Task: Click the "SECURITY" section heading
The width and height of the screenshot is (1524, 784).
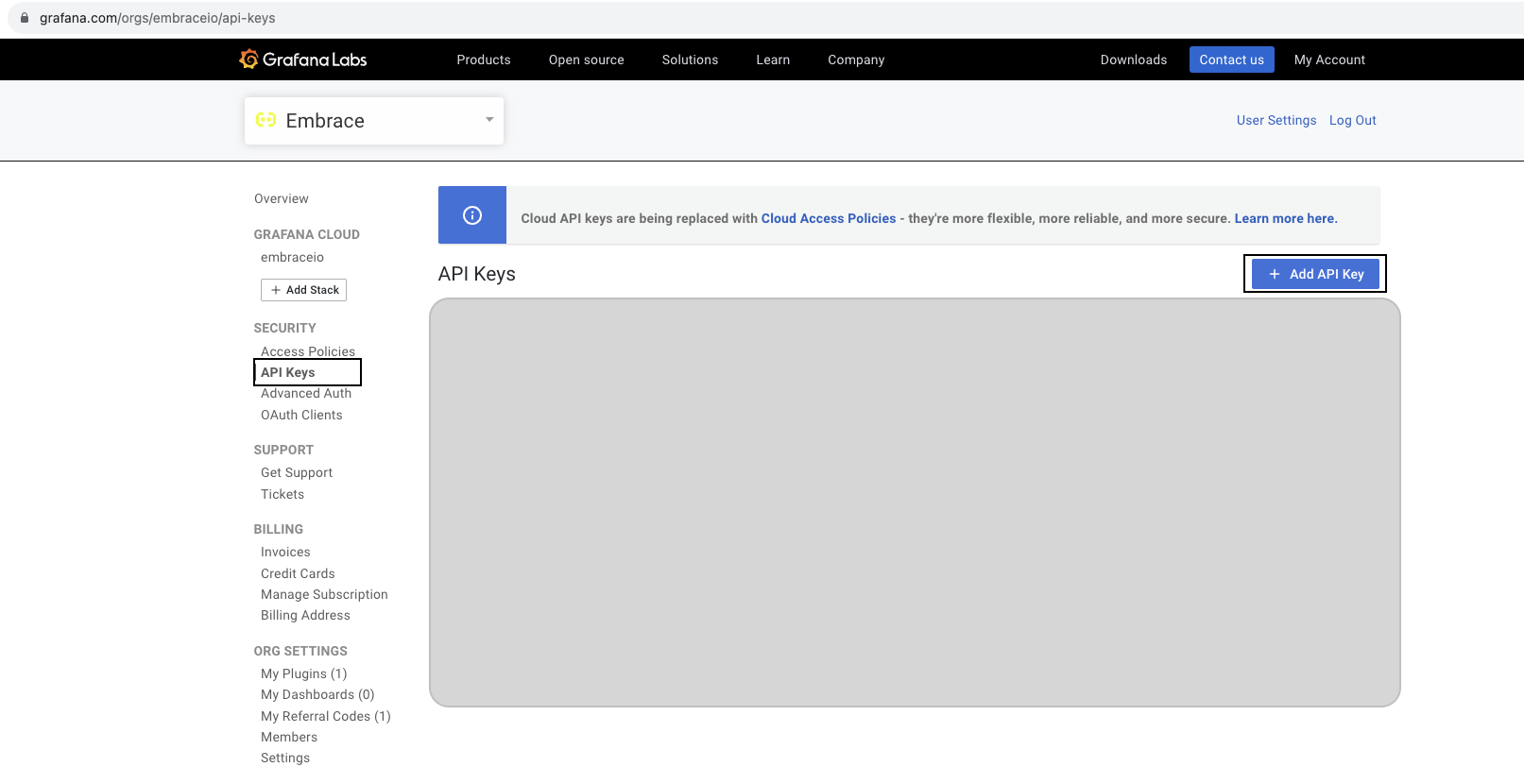Action: tap(284, 328)
